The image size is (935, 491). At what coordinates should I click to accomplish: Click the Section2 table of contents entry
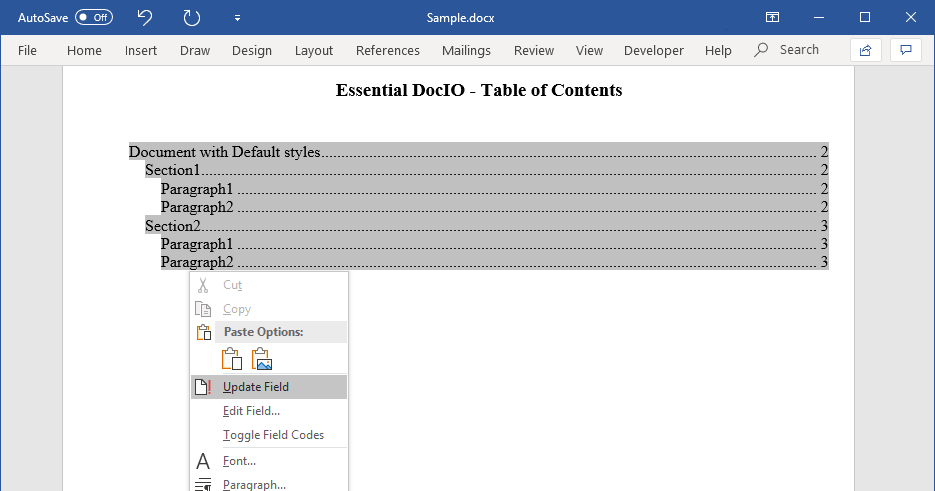point(172,226)
